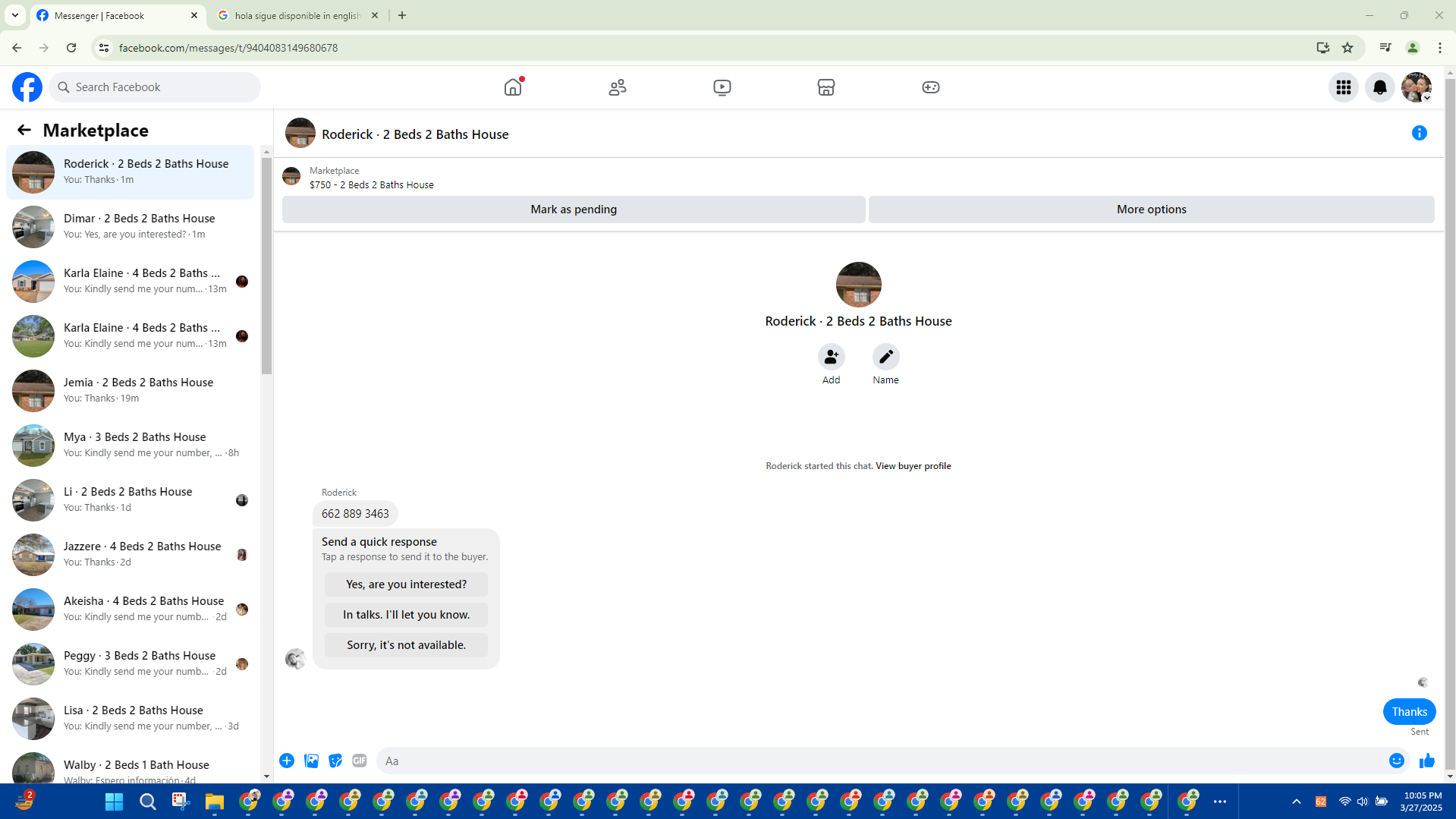Close the 'hola sigue disponible' browser tab

[375, 15]
